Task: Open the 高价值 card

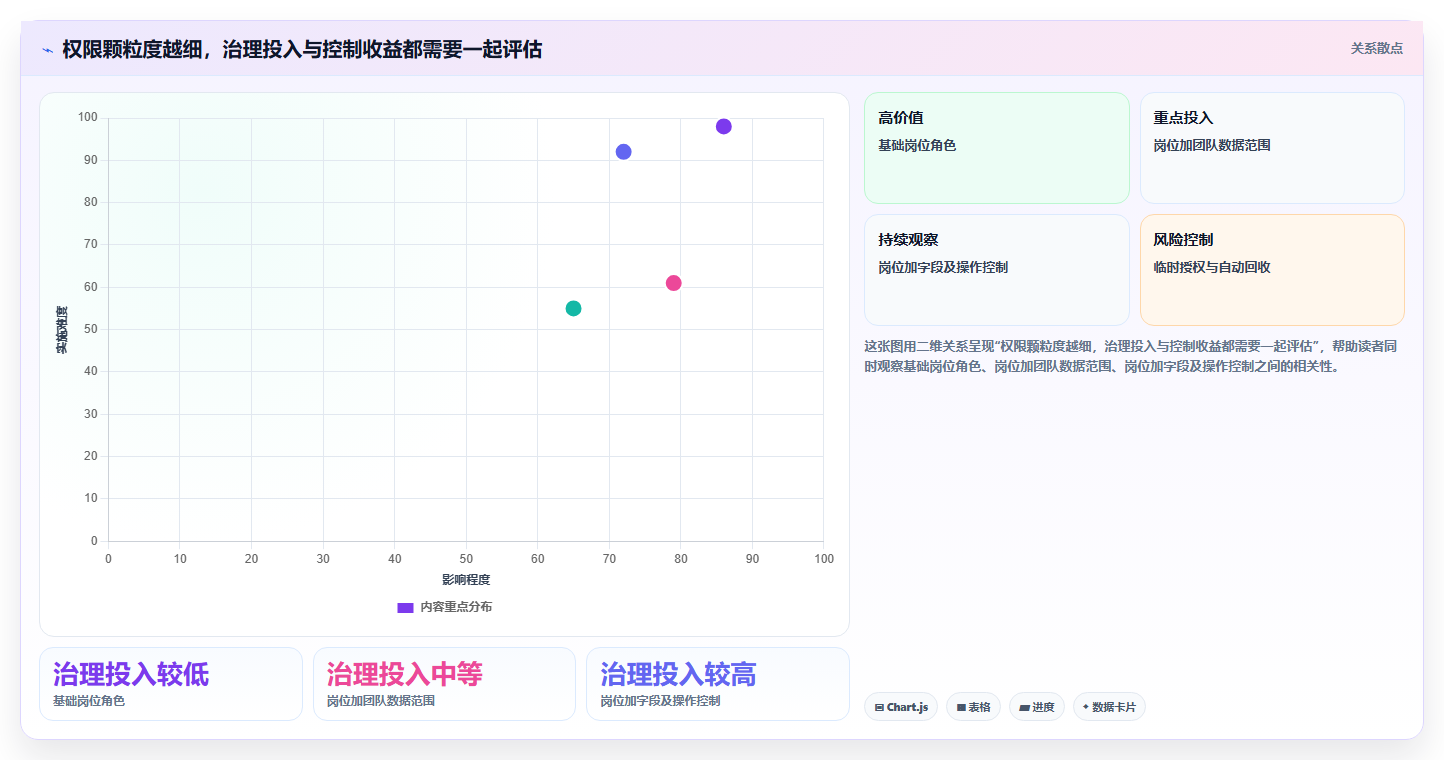Action: click(997, 148)
